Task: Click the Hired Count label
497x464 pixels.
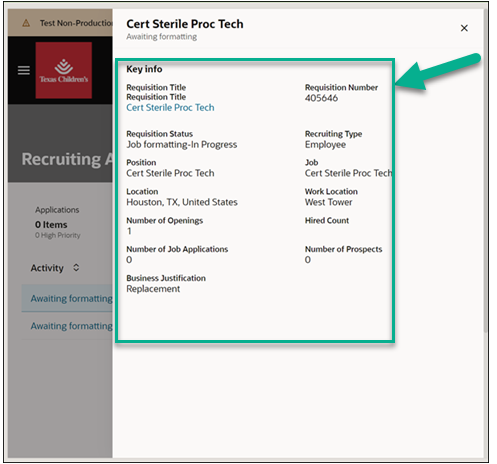Action: (327, 220)
